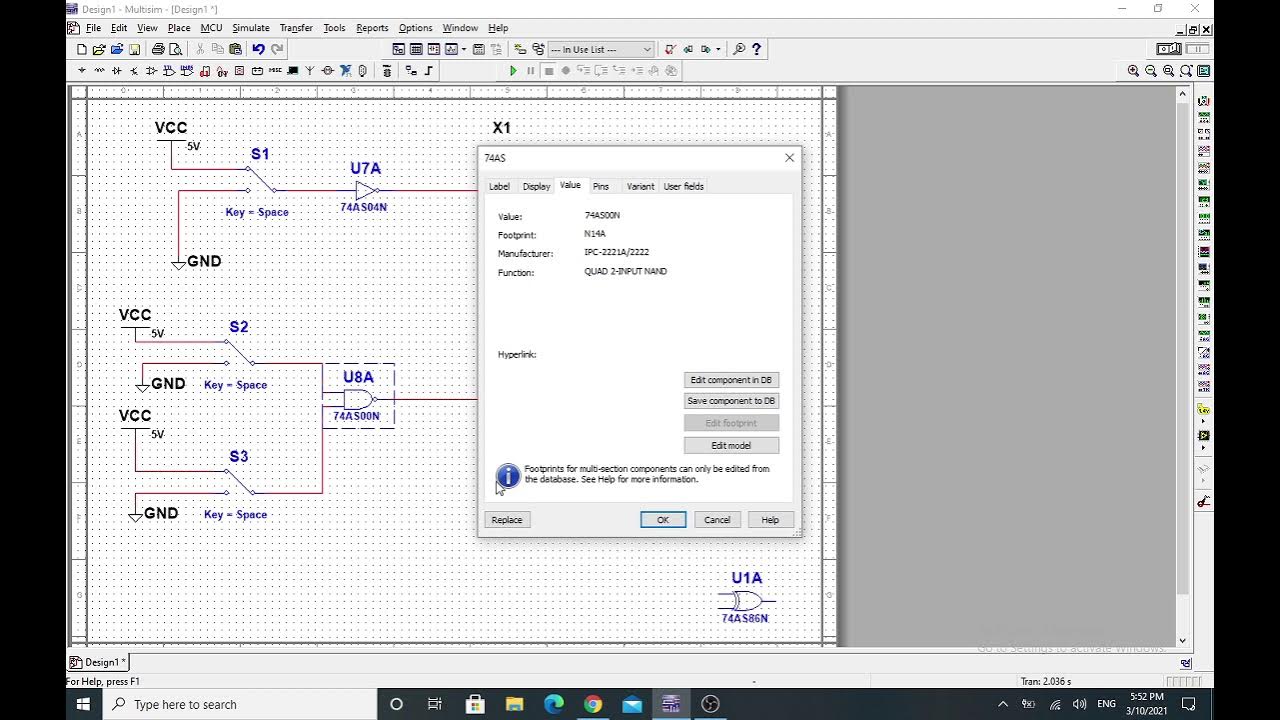Open the Transistor component group
1280x720 pixels.
coord(133,71)
